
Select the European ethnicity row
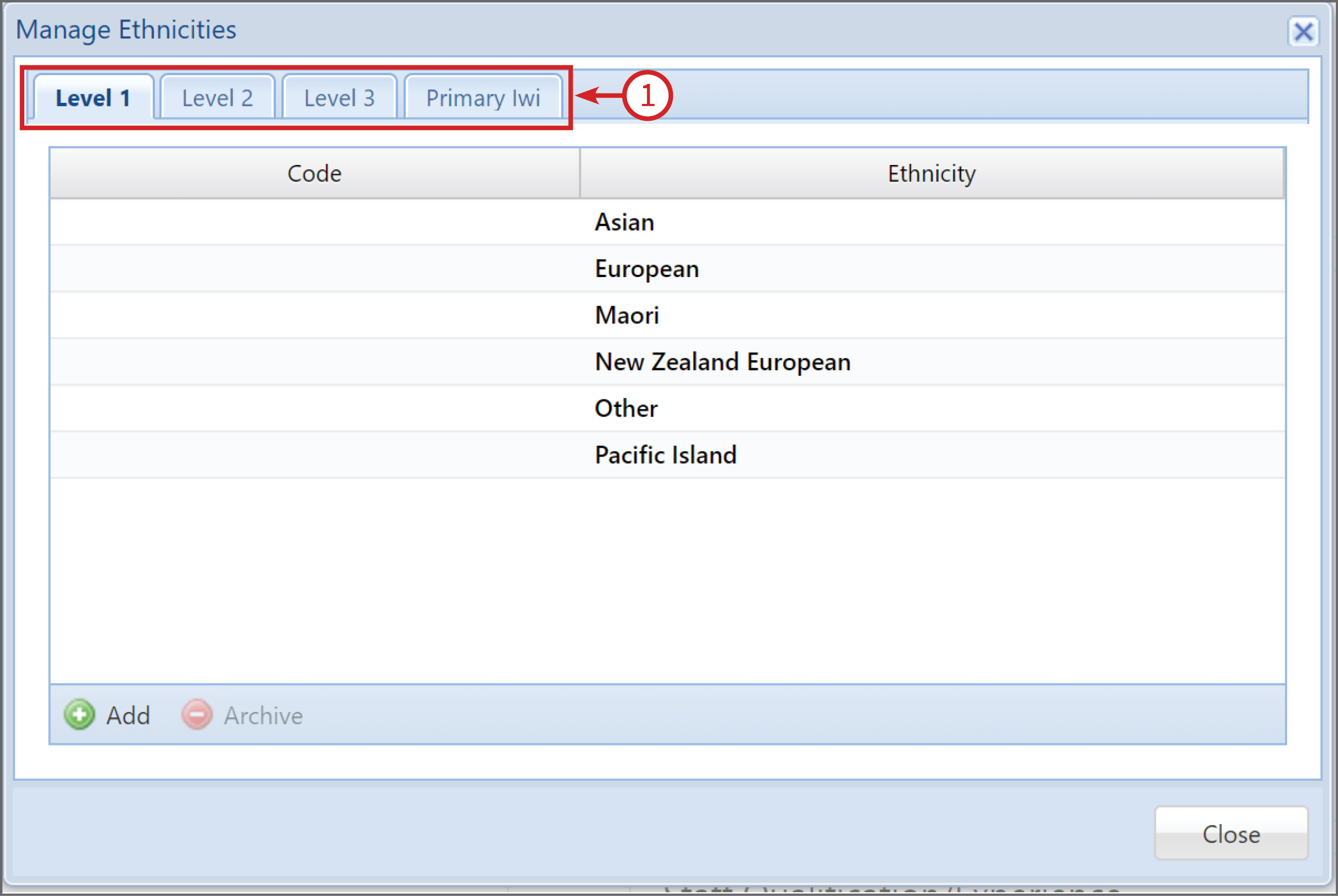(667, 269)
